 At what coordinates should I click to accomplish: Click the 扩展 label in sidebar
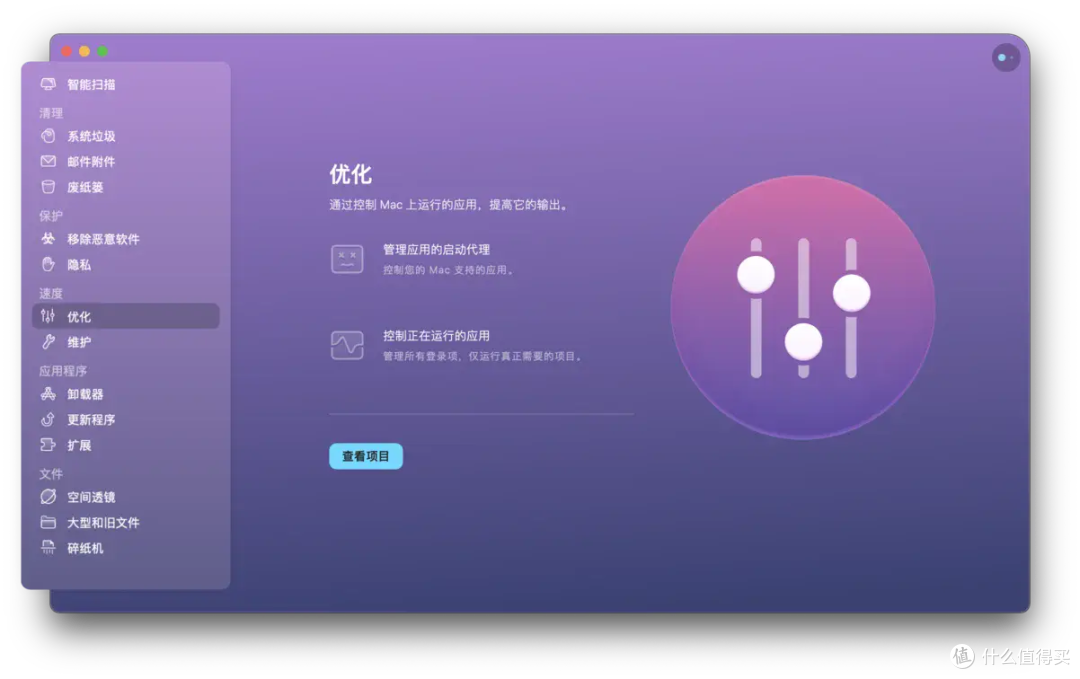[79, 445]
